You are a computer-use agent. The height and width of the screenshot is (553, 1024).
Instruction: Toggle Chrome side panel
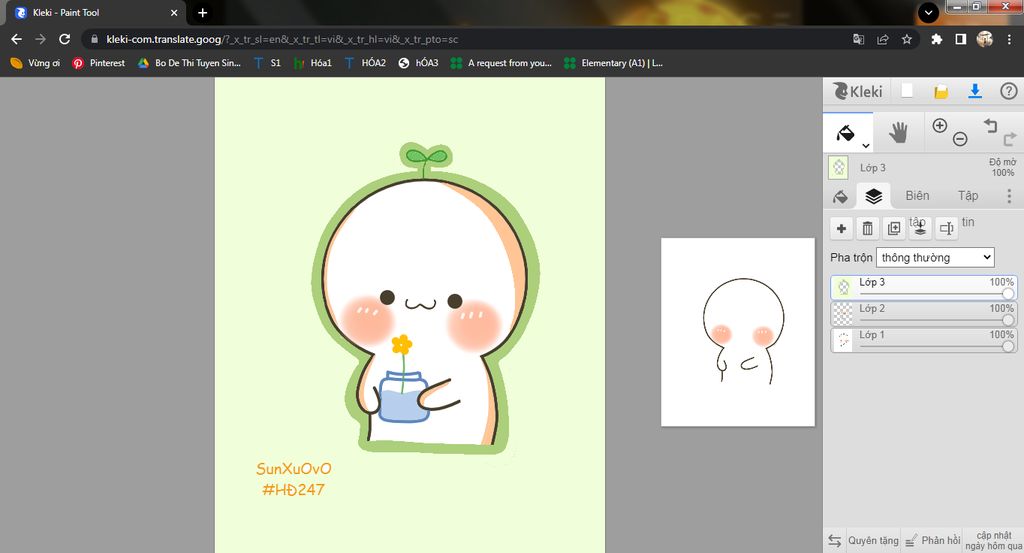point(961,39)
